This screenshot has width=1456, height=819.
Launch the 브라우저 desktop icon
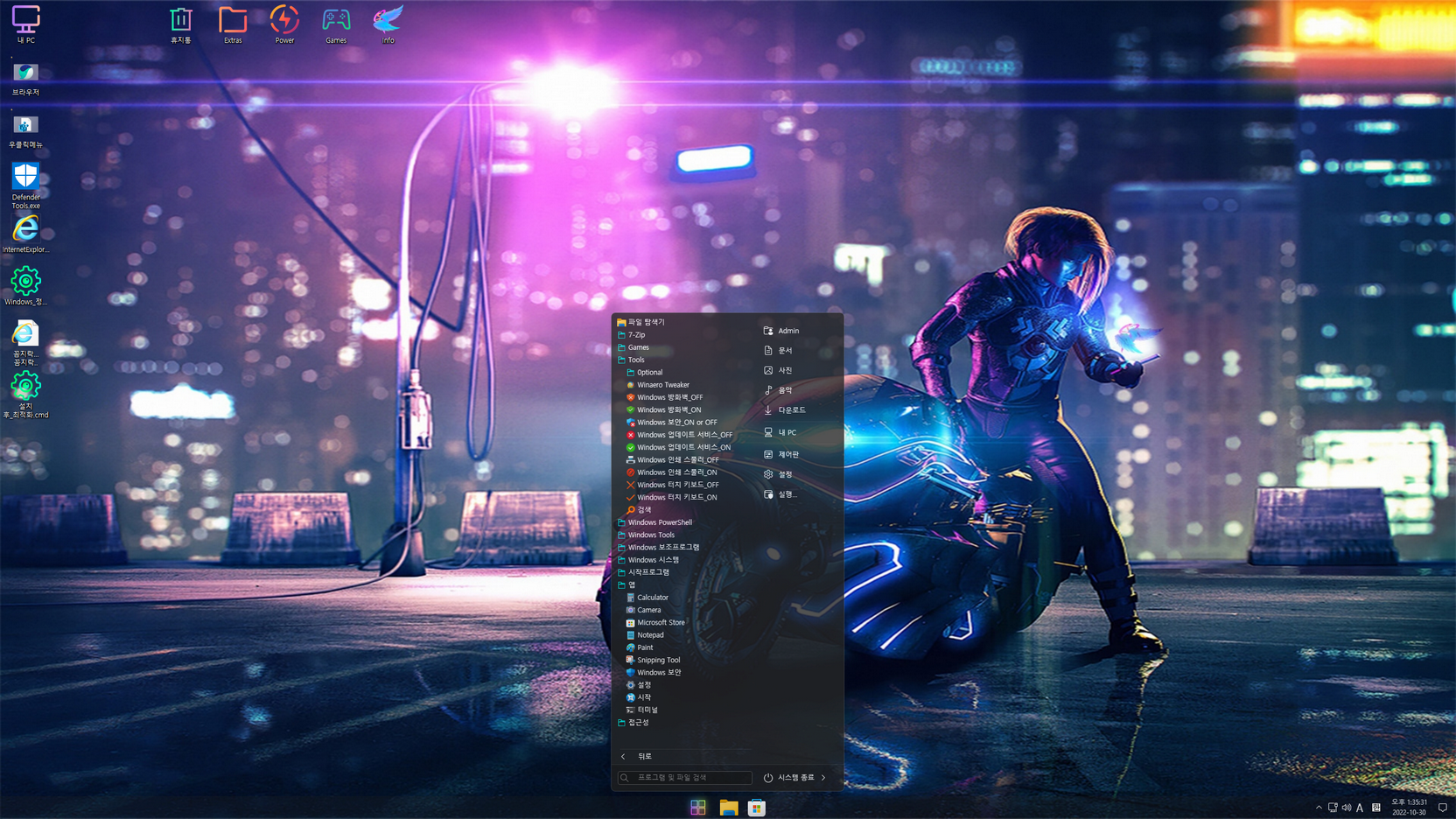click(25, 77)
